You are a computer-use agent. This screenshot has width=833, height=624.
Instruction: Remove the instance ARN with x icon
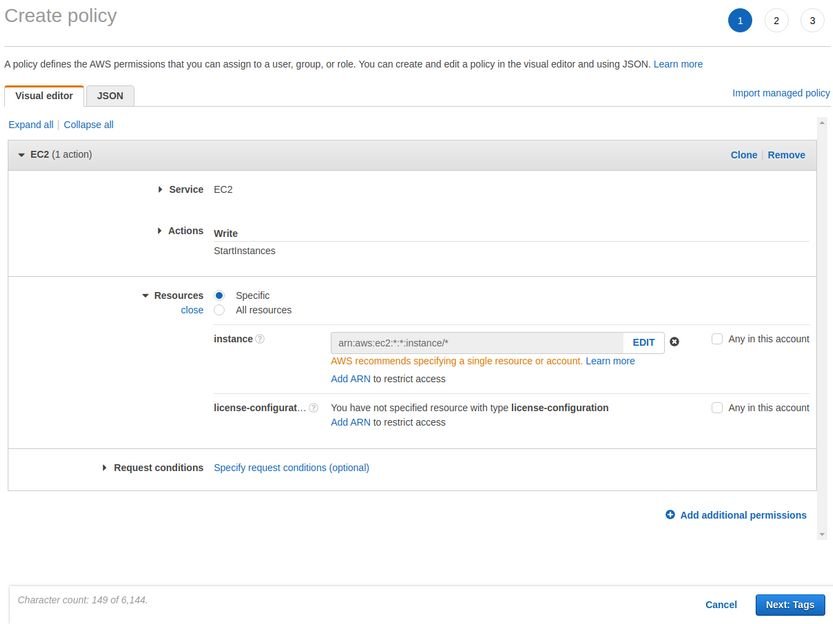tap(674, 341)
